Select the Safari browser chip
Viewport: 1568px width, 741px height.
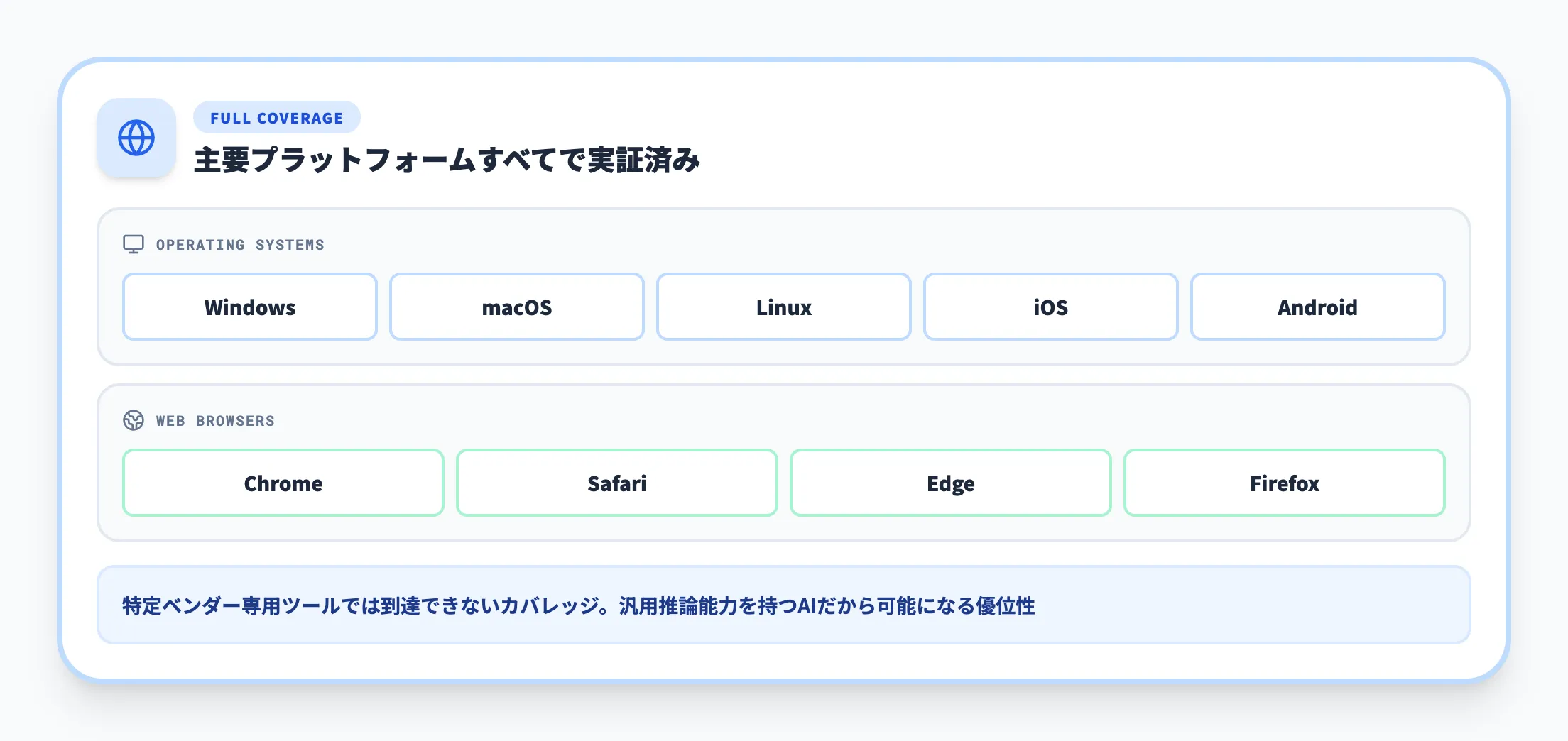616,483
